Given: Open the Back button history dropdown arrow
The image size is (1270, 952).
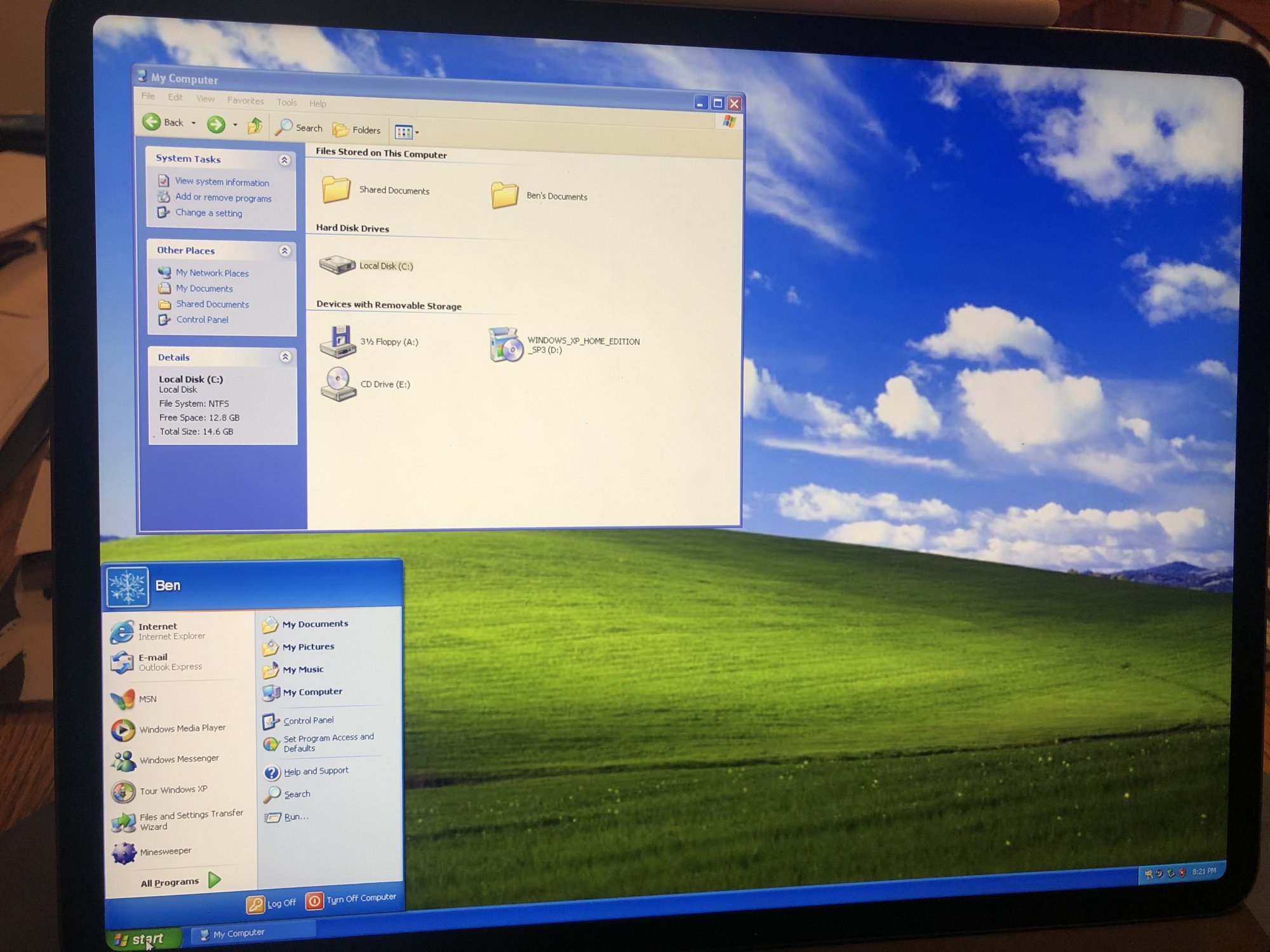Looking at the screenshot, I should tap(194, 123).
